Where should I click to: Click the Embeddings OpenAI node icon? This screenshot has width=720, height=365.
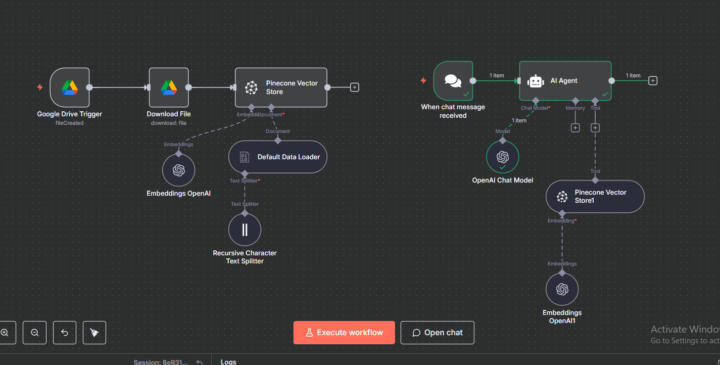[179, 170]
